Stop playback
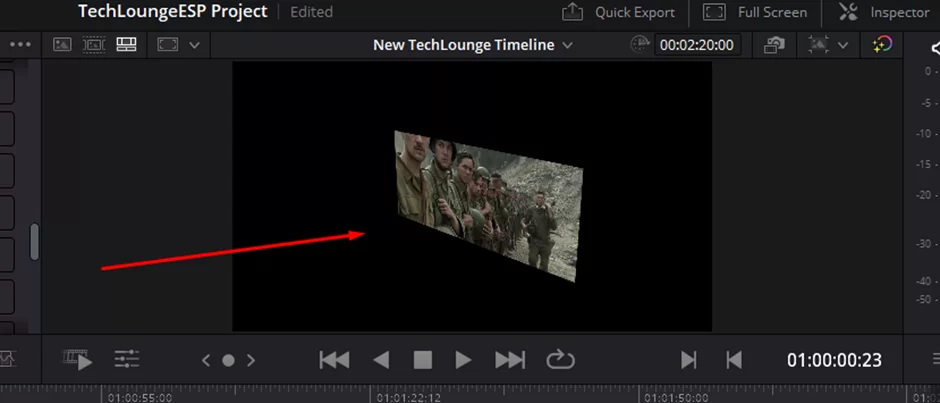 423,360
